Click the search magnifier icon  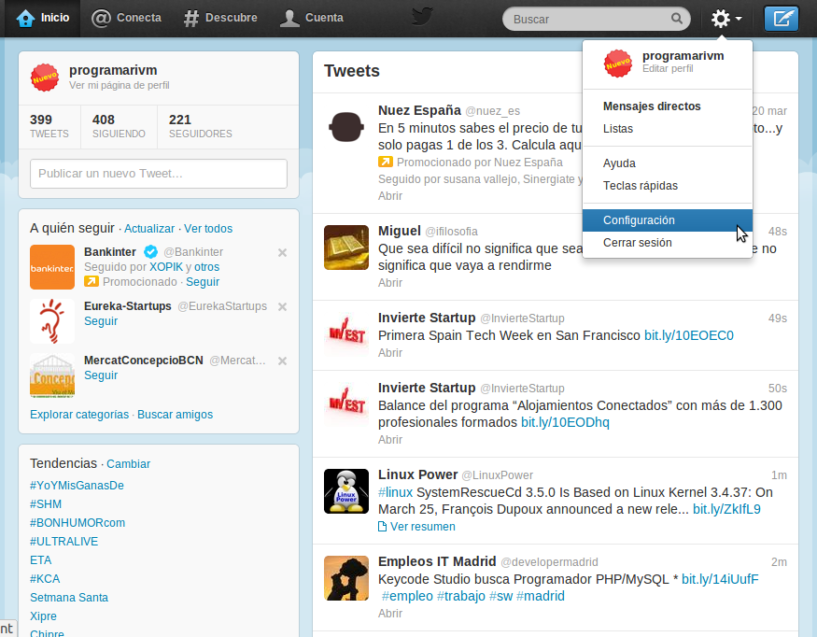pyautogui.click(x=676, y=19)
